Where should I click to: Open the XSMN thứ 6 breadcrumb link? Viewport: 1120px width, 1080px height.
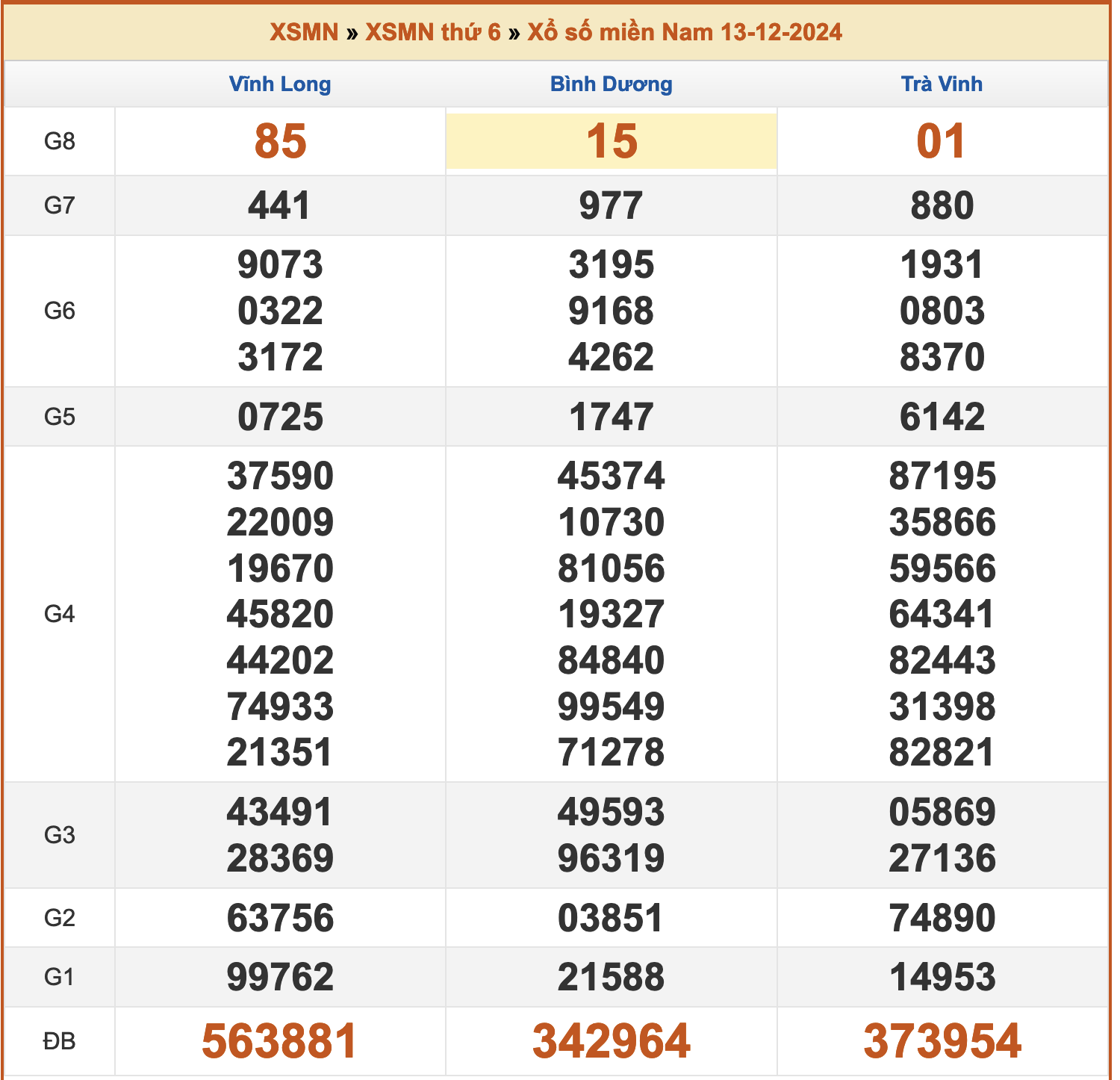tap(433, 32)
